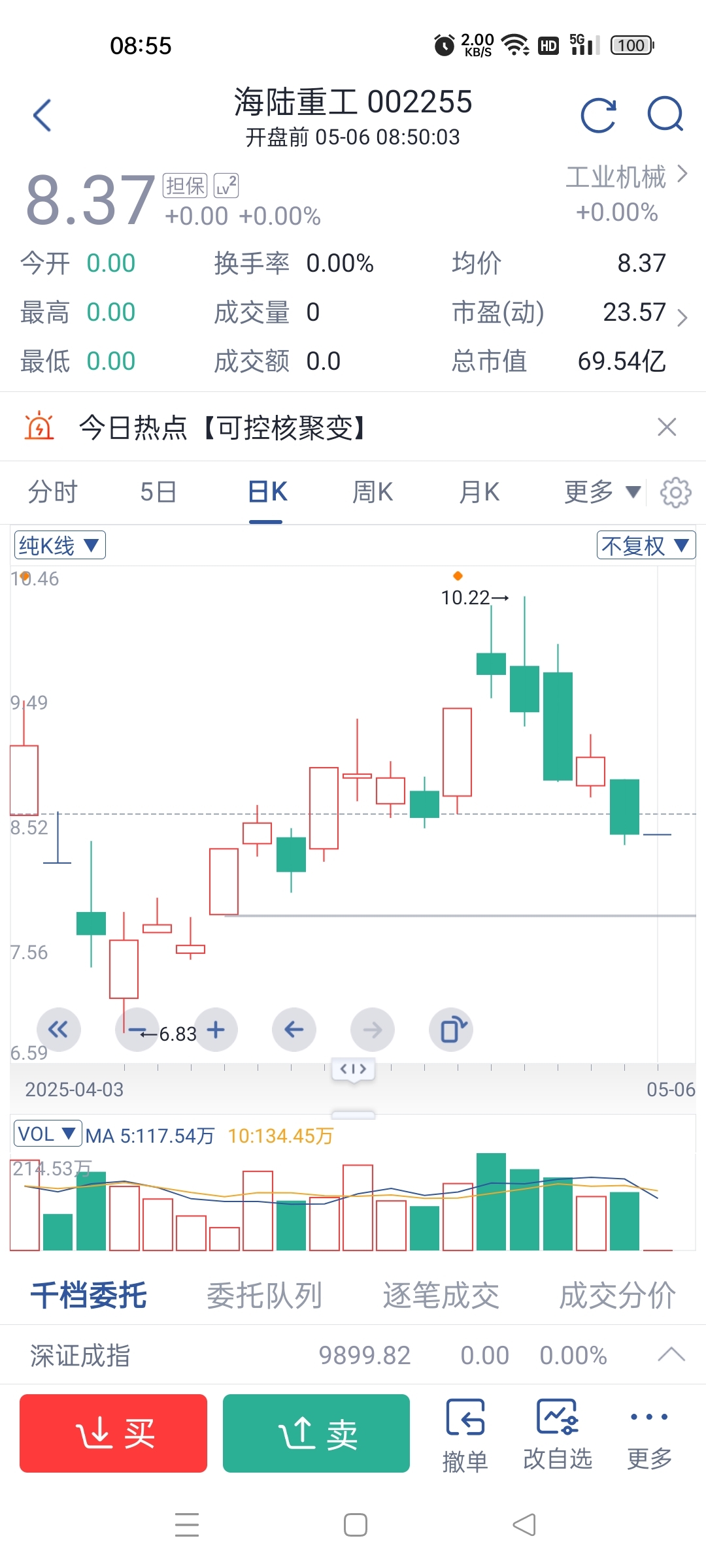Viewport: 706px width, 1568px height.
Task: Tap the green 卖 sell button
Action: point(316,1433)
